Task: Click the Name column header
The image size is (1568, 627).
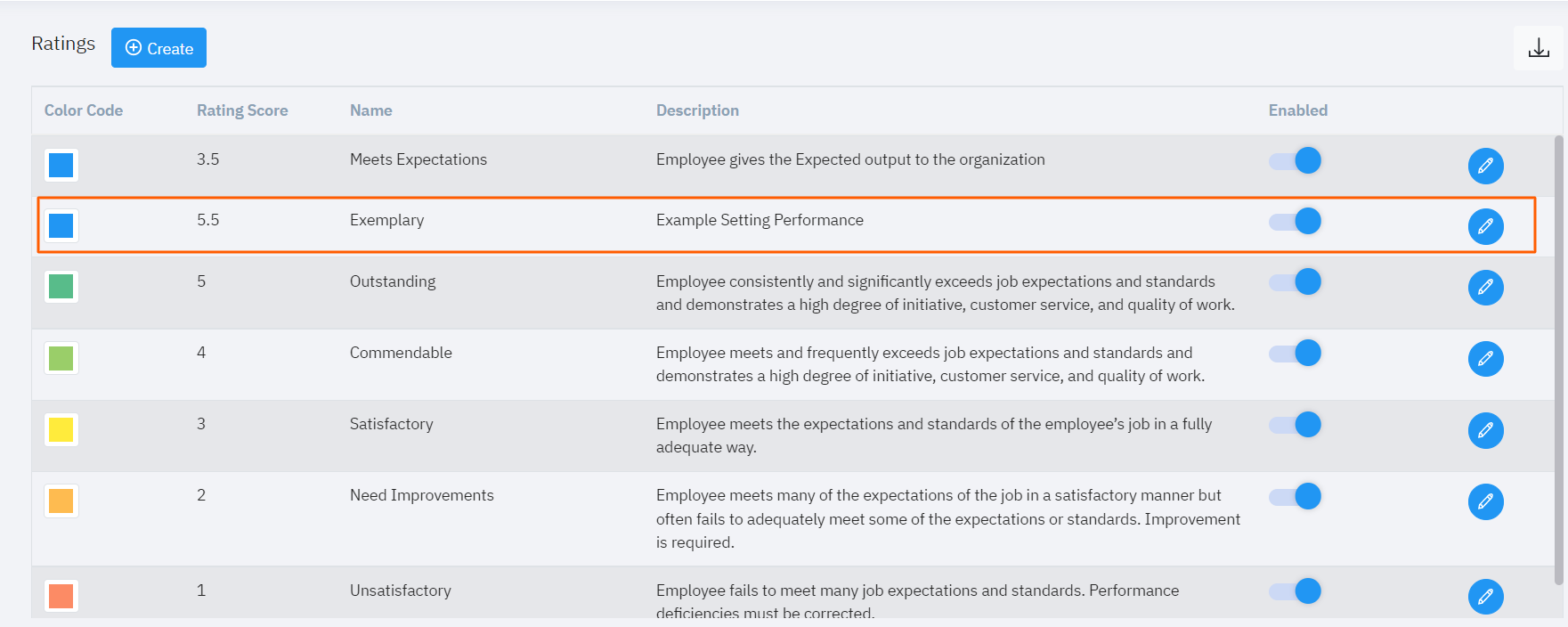Action: 370,110
